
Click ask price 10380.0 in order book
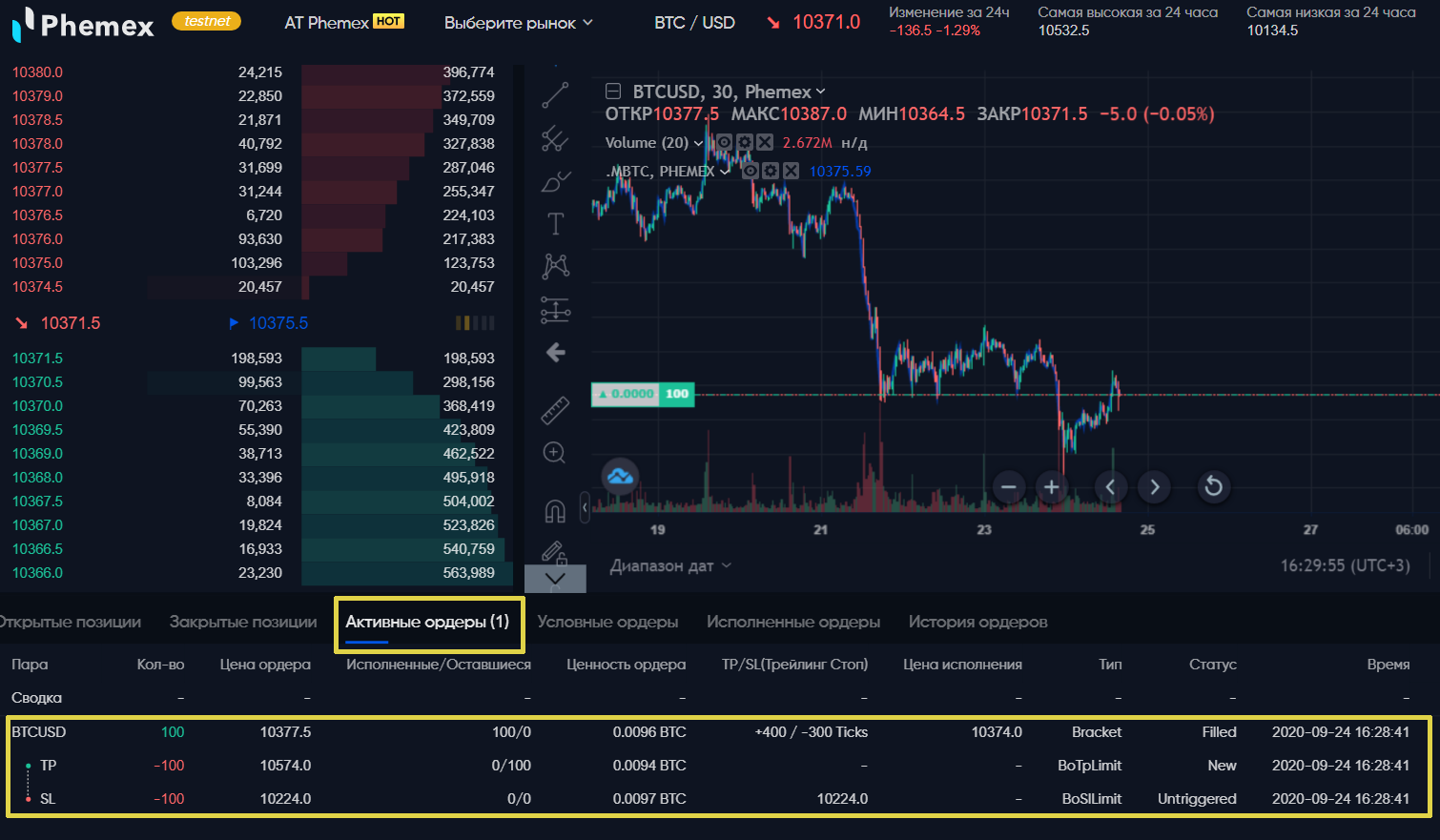coord(37,72)
